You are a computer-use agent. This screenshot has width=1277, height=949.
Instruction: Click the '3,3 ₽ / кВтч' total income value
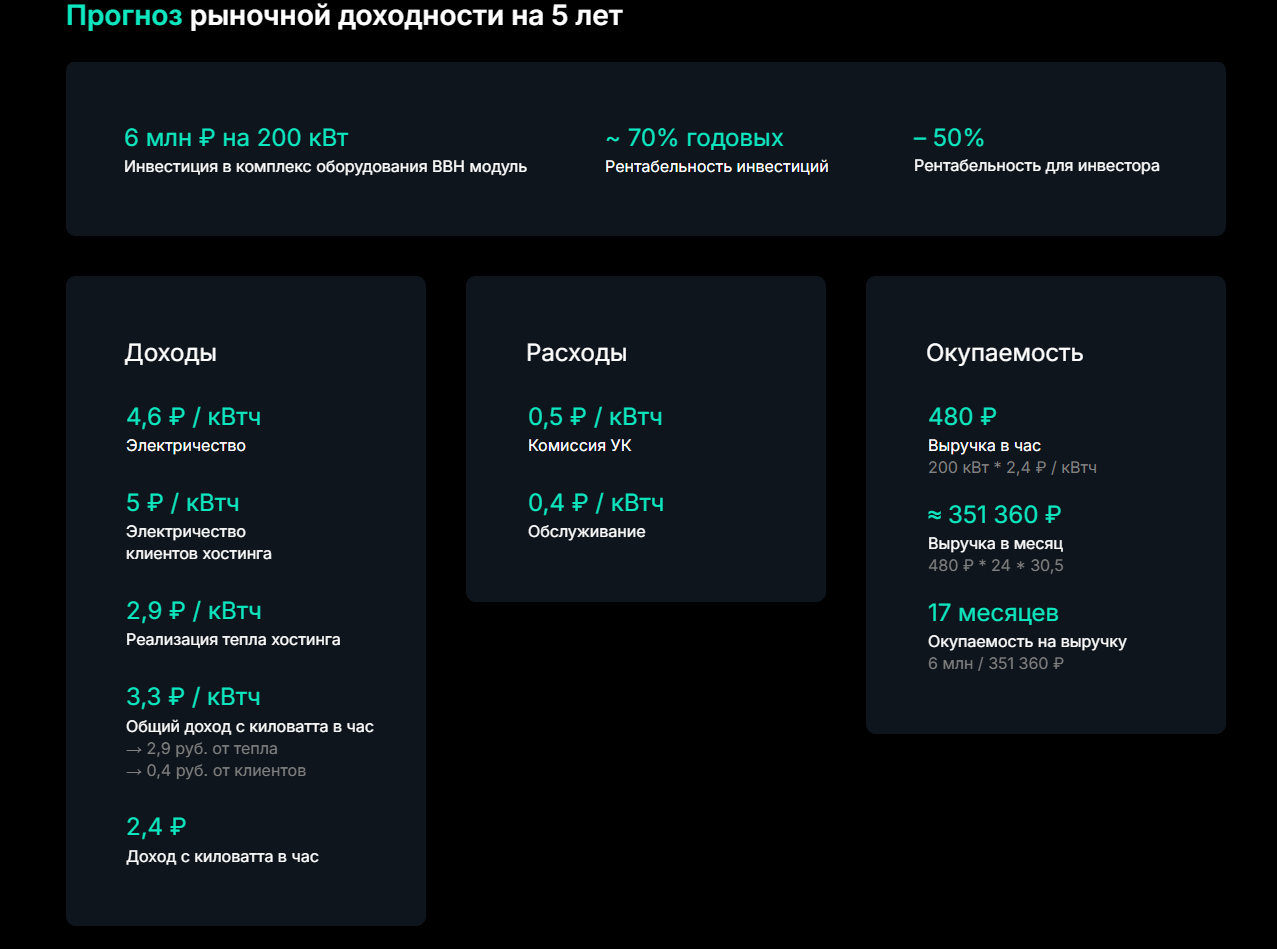(194, 697)
